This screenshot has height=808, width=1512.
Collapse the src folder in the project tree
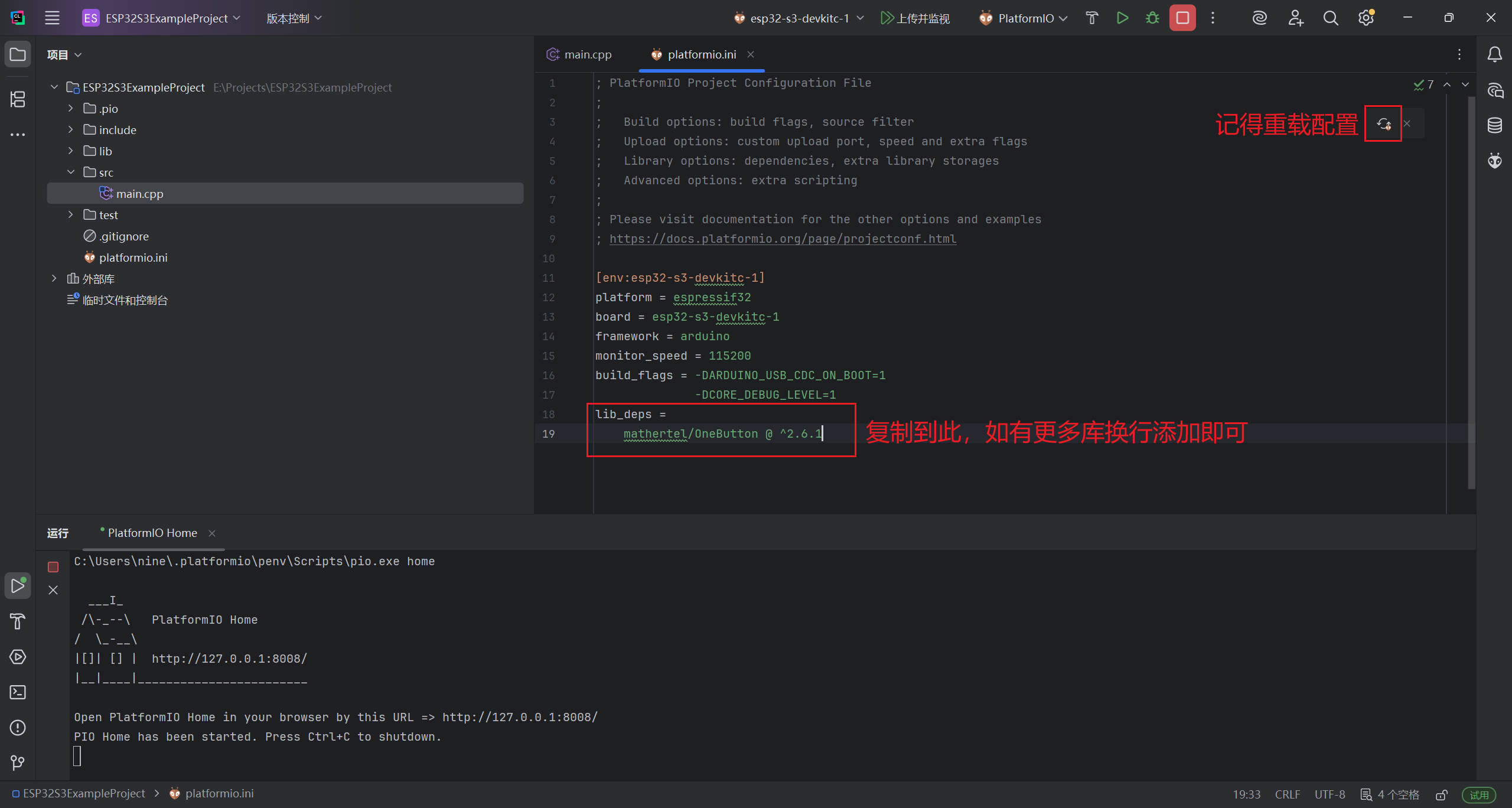pos(71,172)
